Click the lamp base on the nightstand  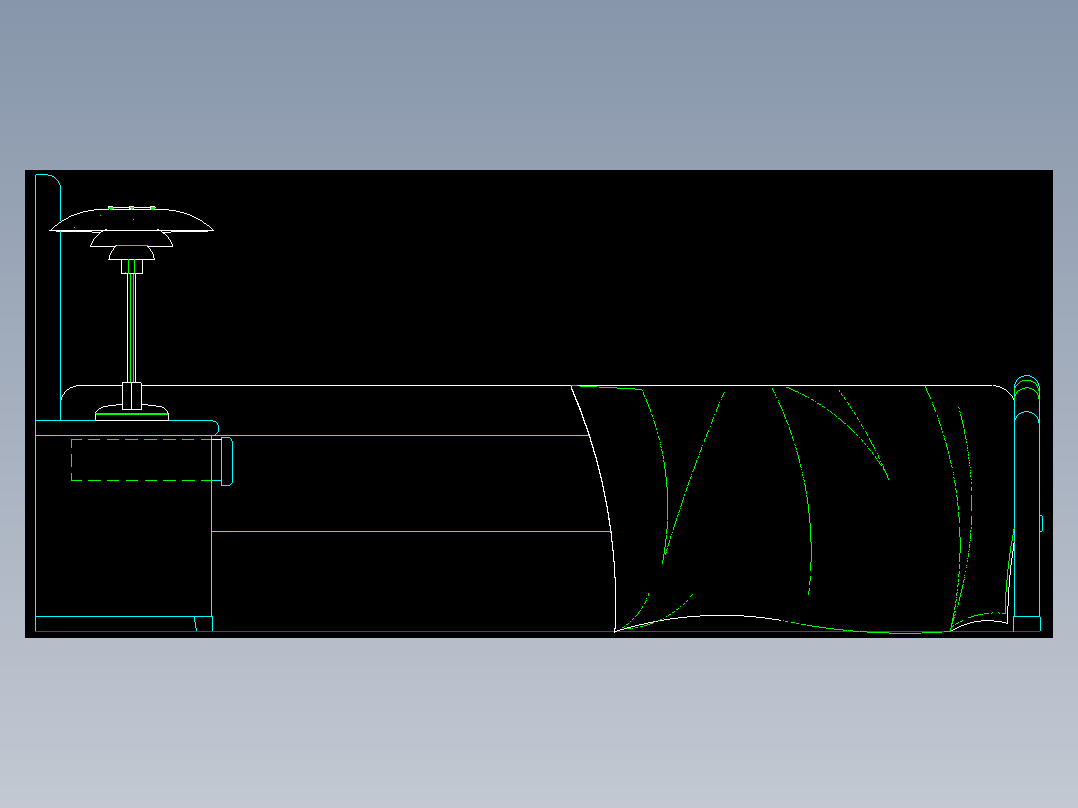[131, 411]
